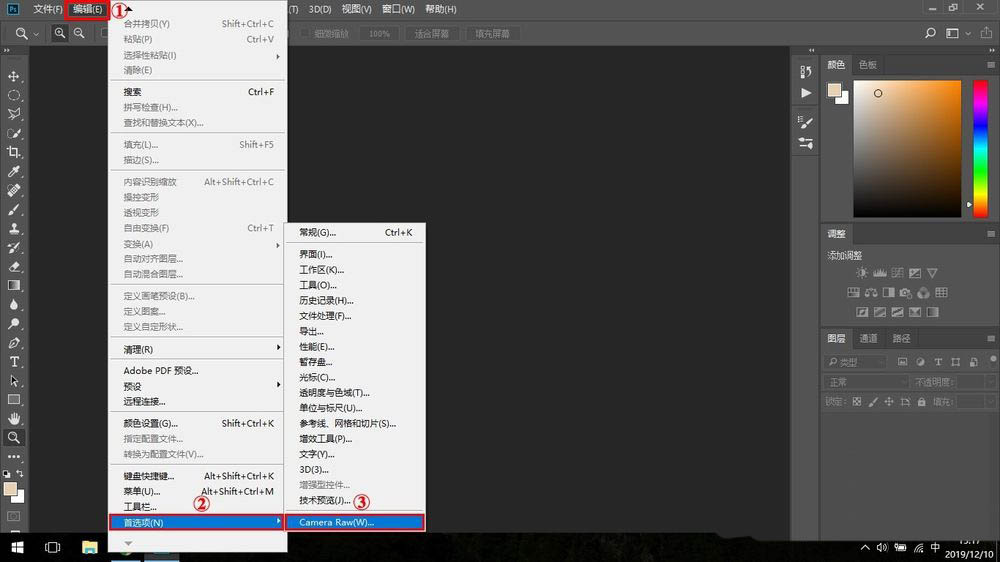Toggle lock image pixels brush icon
This screenshot has height=562, width=1000.
pyautogui.click(x=872, y=402)
